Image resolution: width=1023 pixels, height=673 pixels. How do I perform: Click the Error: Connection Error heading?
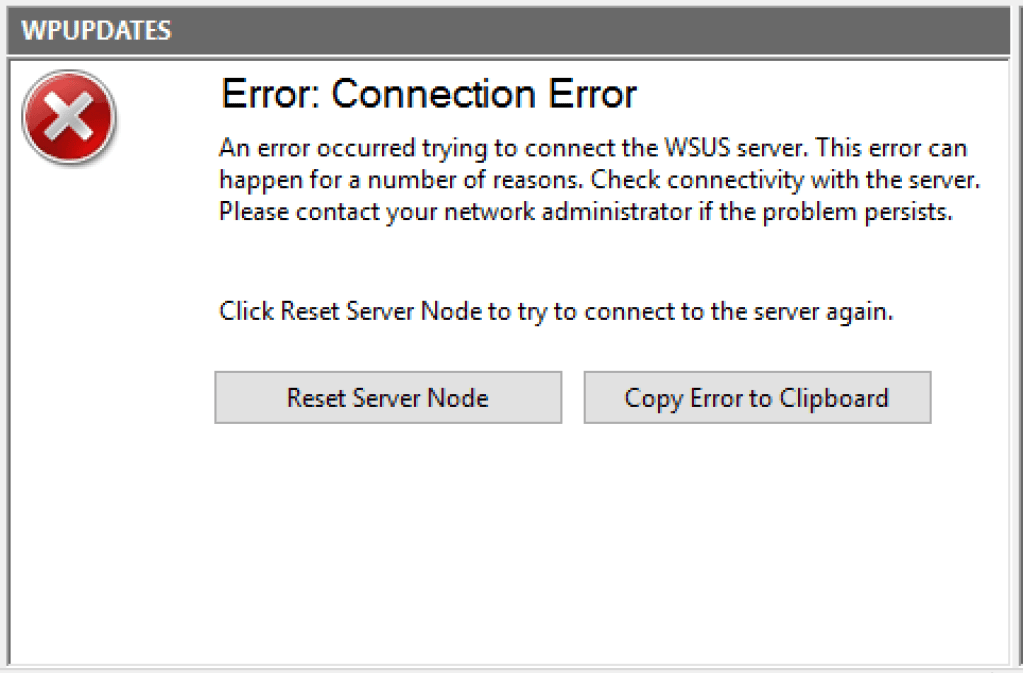(x=428, y=93)
